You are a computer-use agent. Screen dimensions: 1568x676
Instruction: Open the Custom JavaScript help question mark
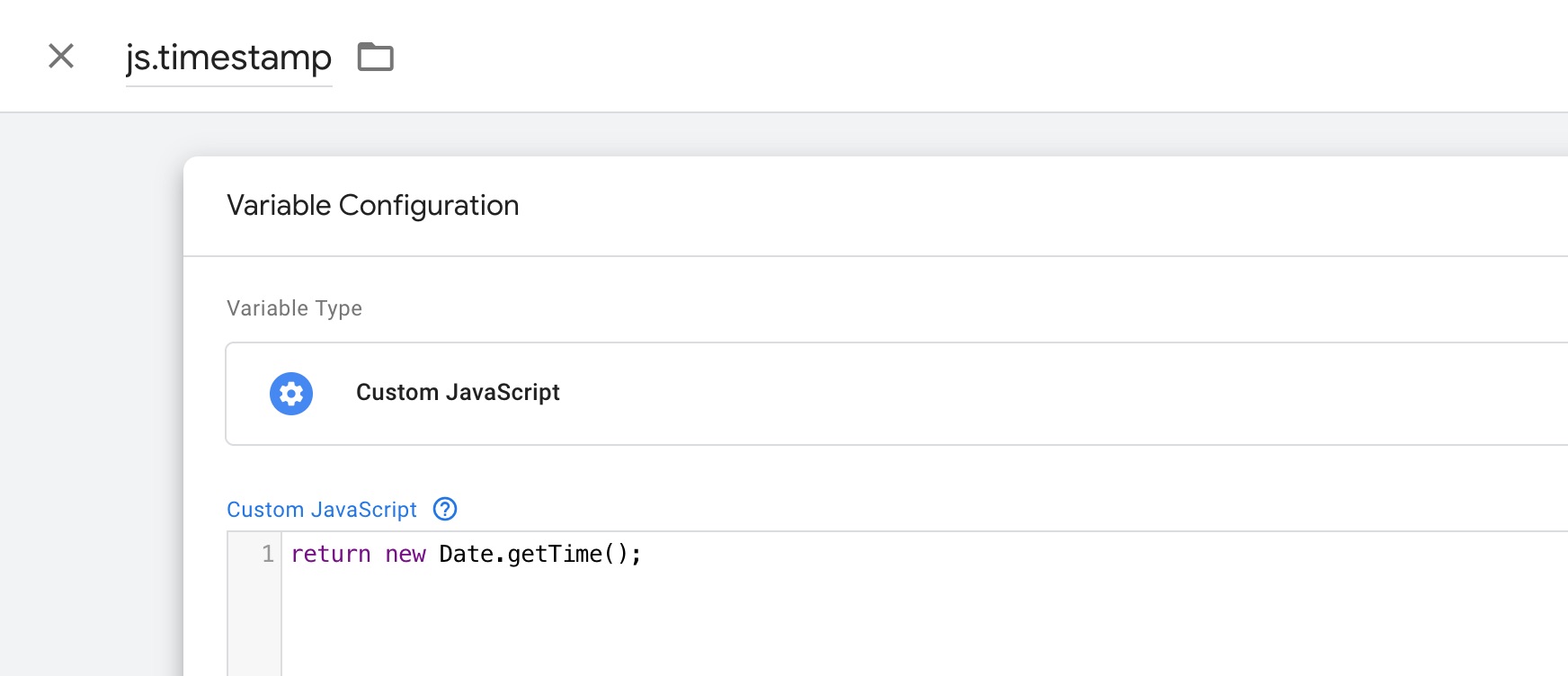(x=445, y=509)
